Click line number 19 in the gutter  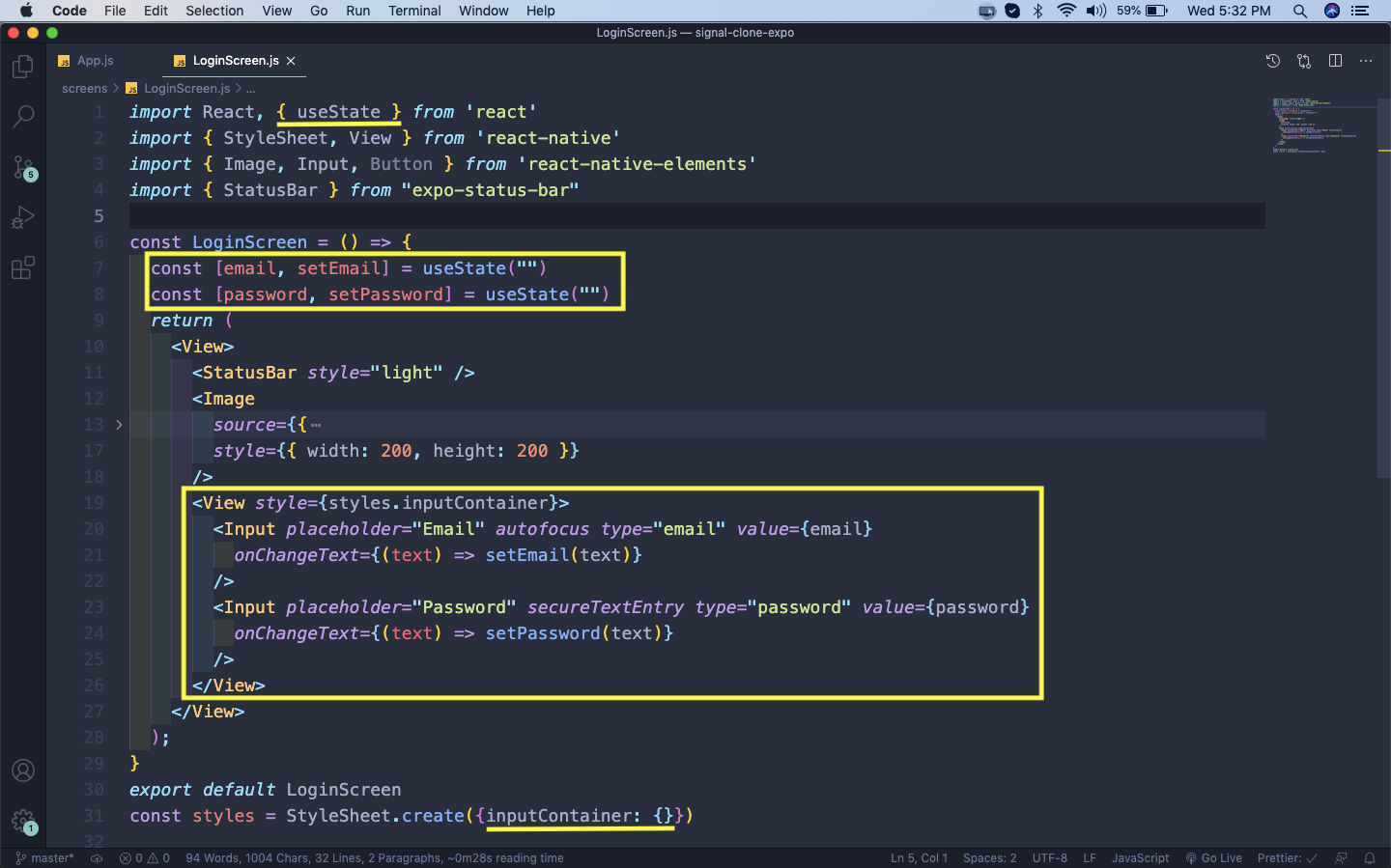(x=94, y=503)
